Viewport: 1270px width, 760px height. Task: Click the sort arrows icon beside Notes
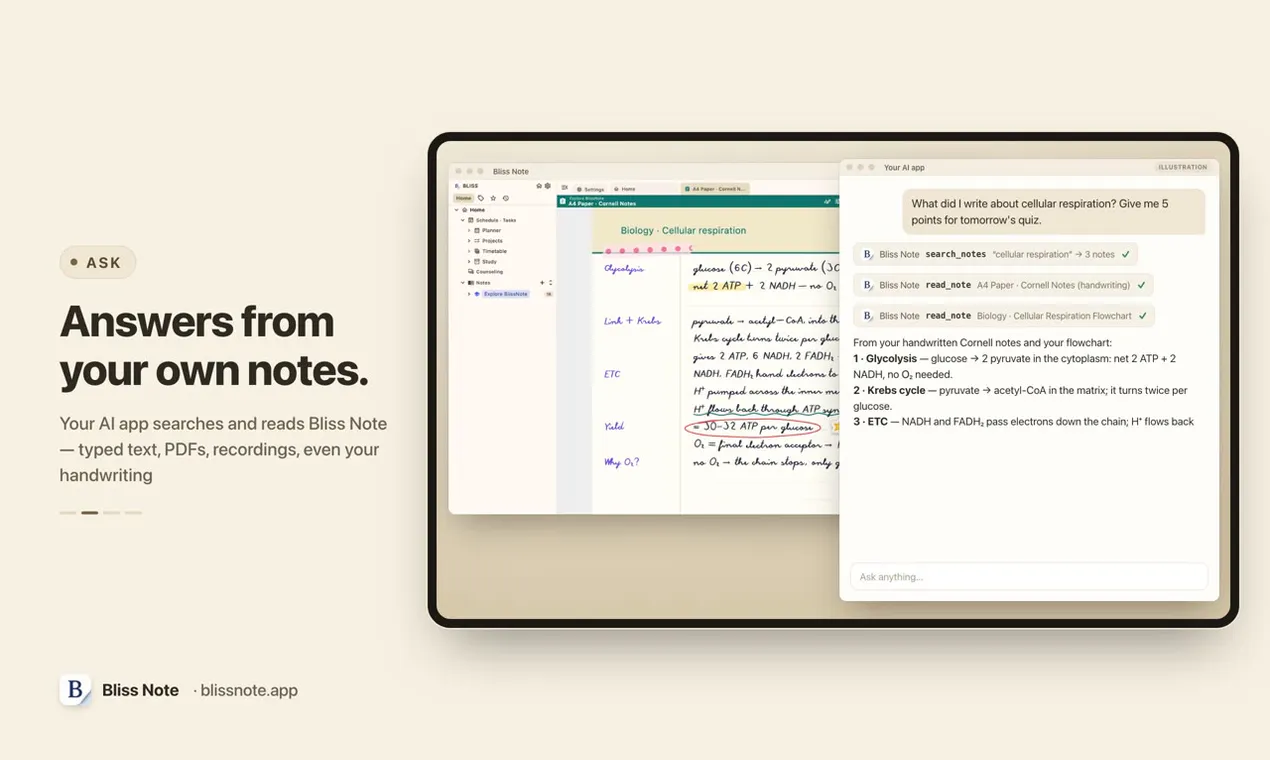tap(550, 283)
